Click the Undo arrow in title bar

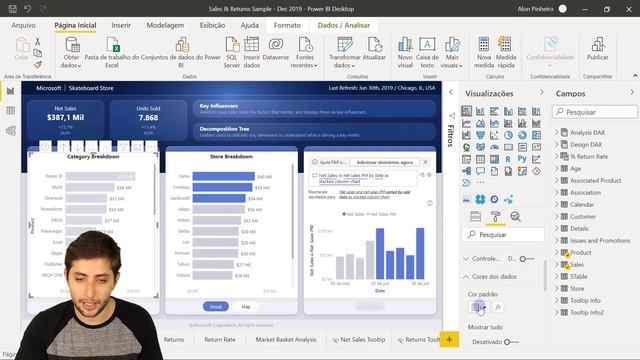click(x=27, y=9)
